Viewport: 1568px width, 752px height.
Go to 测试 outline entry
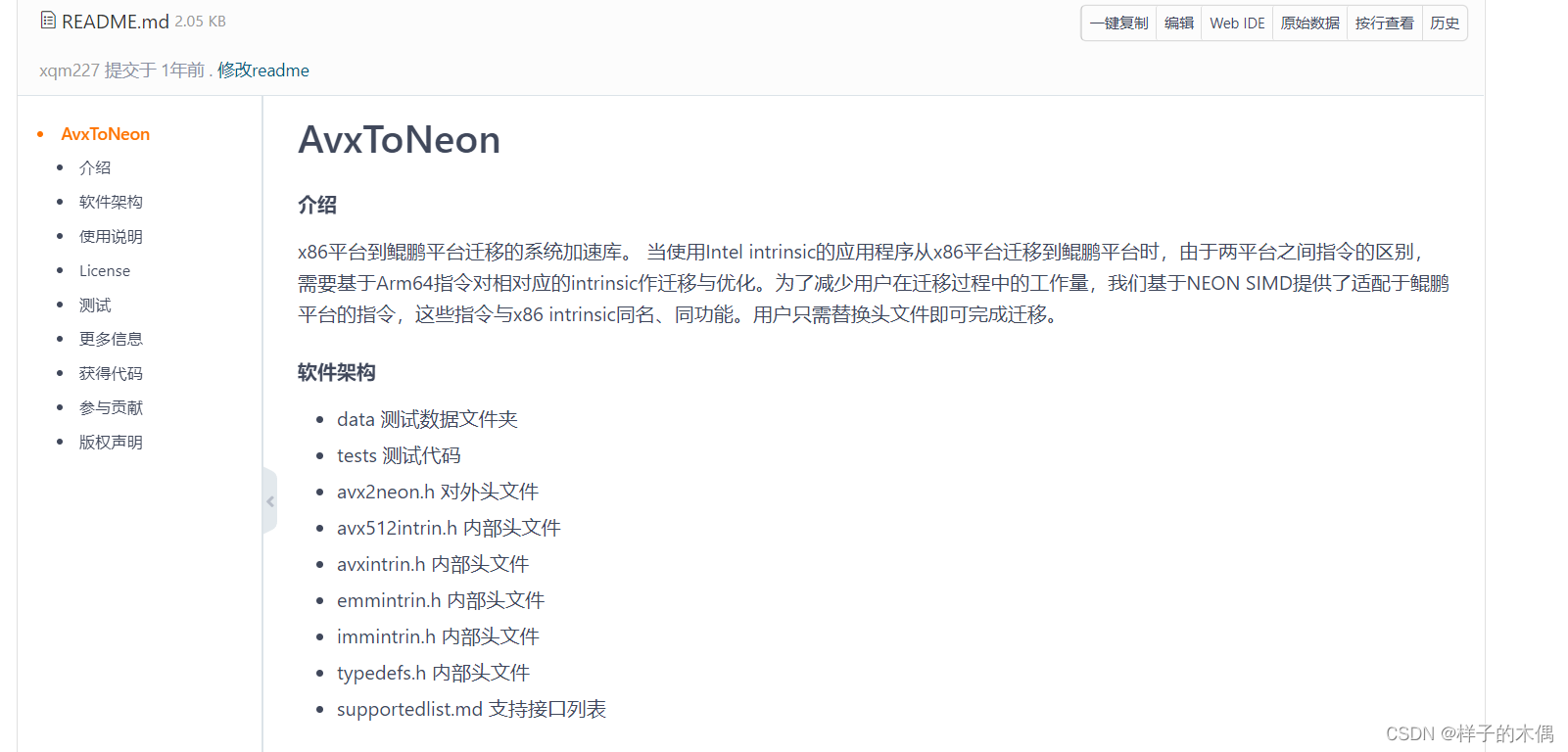click(x=95, y=305)
